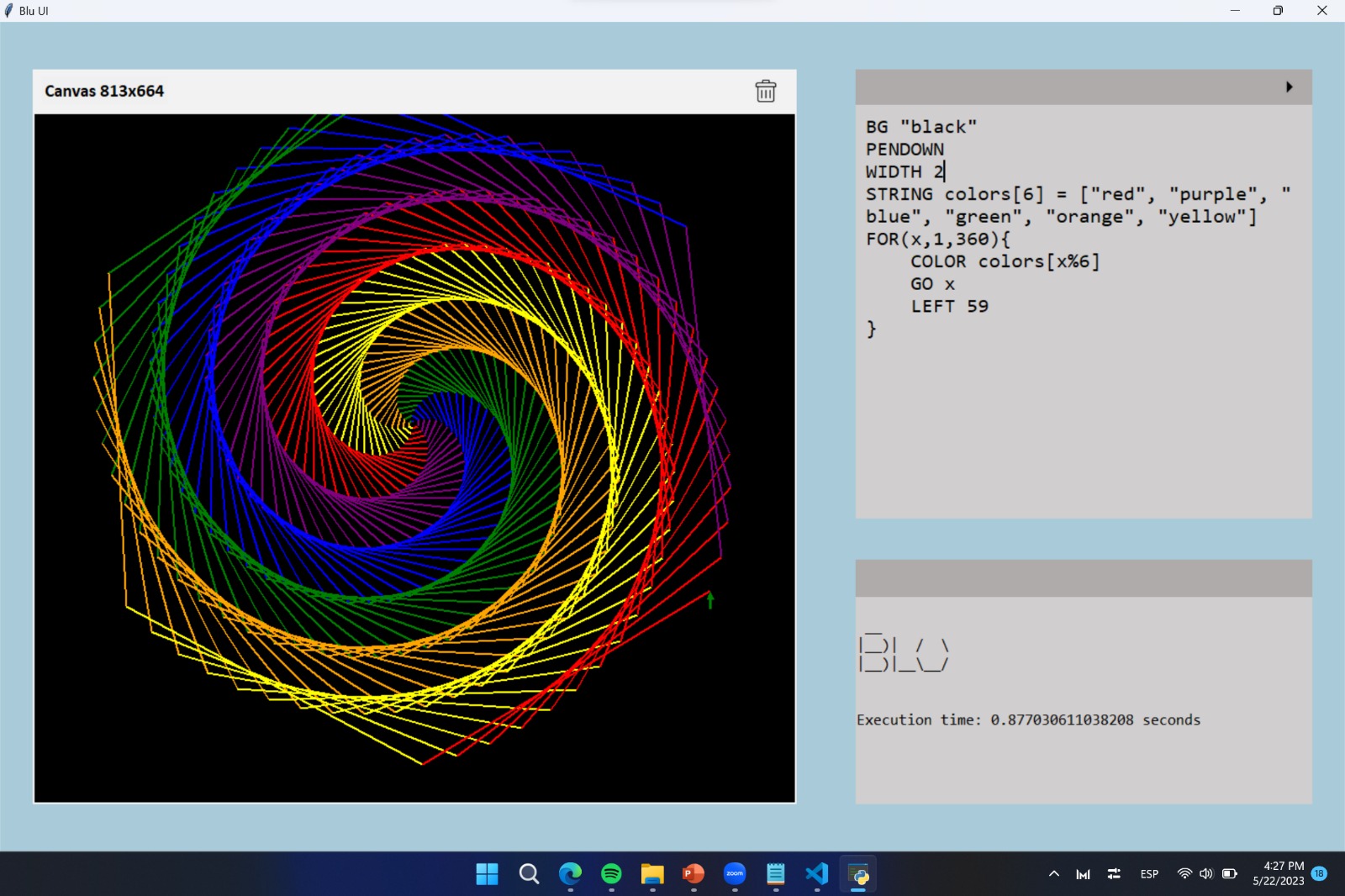Clear the canvas with the trash icon
The height and width of the screenshot is (896, 1345).
tap(765, 91)
